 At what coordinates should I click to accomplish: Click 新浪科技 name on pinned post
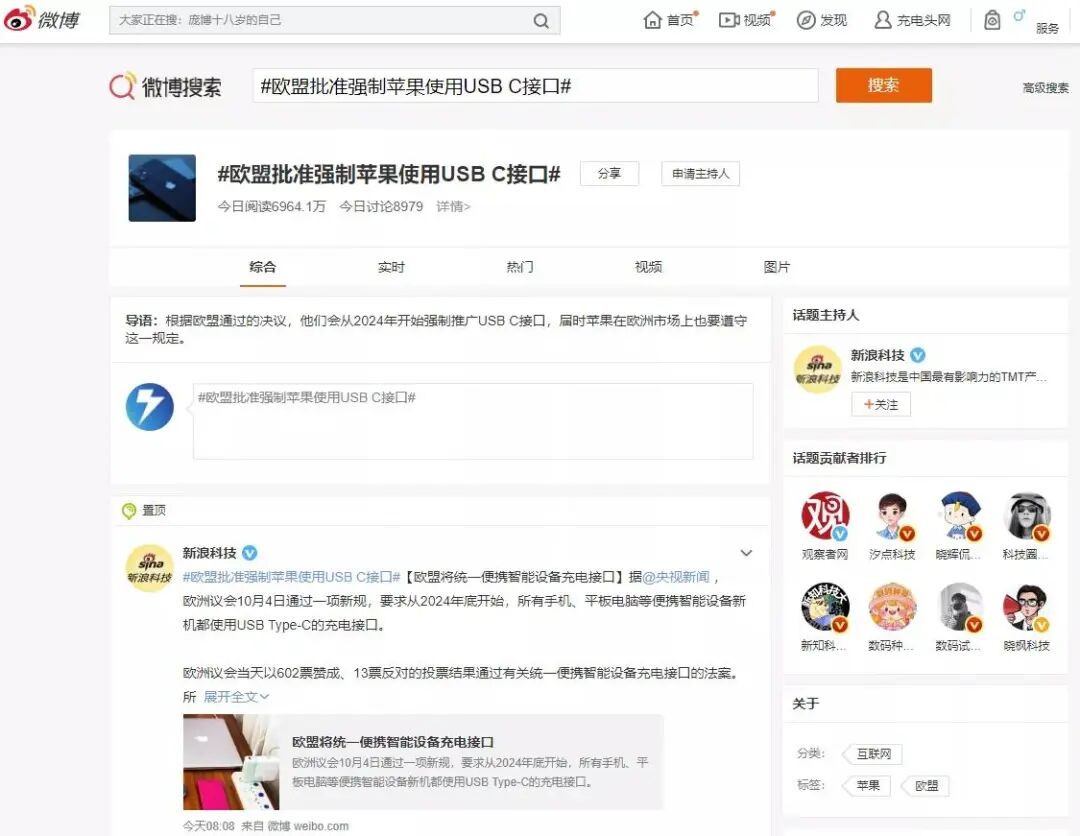click(x=209, y=553)
